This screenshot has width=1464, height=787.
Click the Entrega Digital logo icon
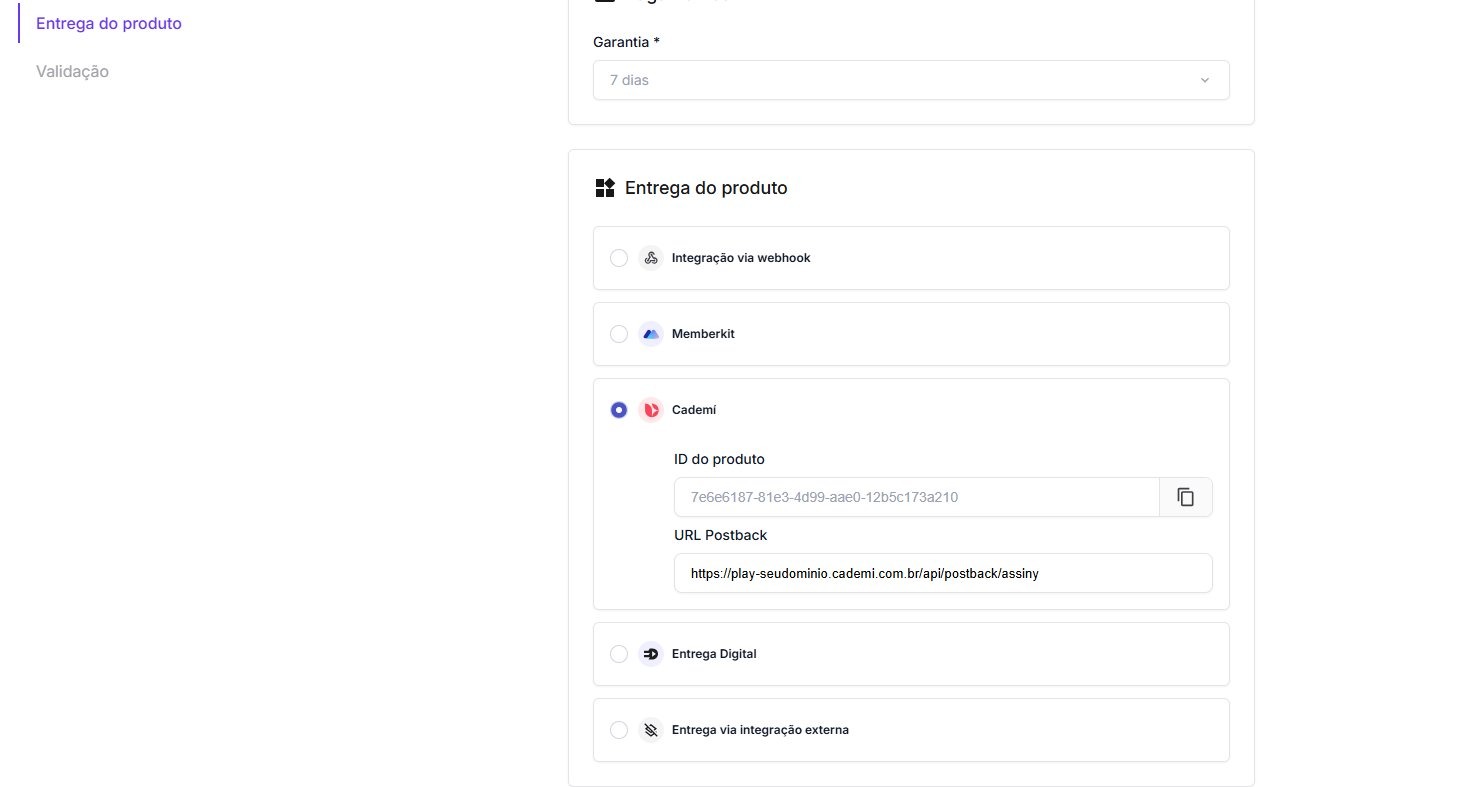point(651,654)
